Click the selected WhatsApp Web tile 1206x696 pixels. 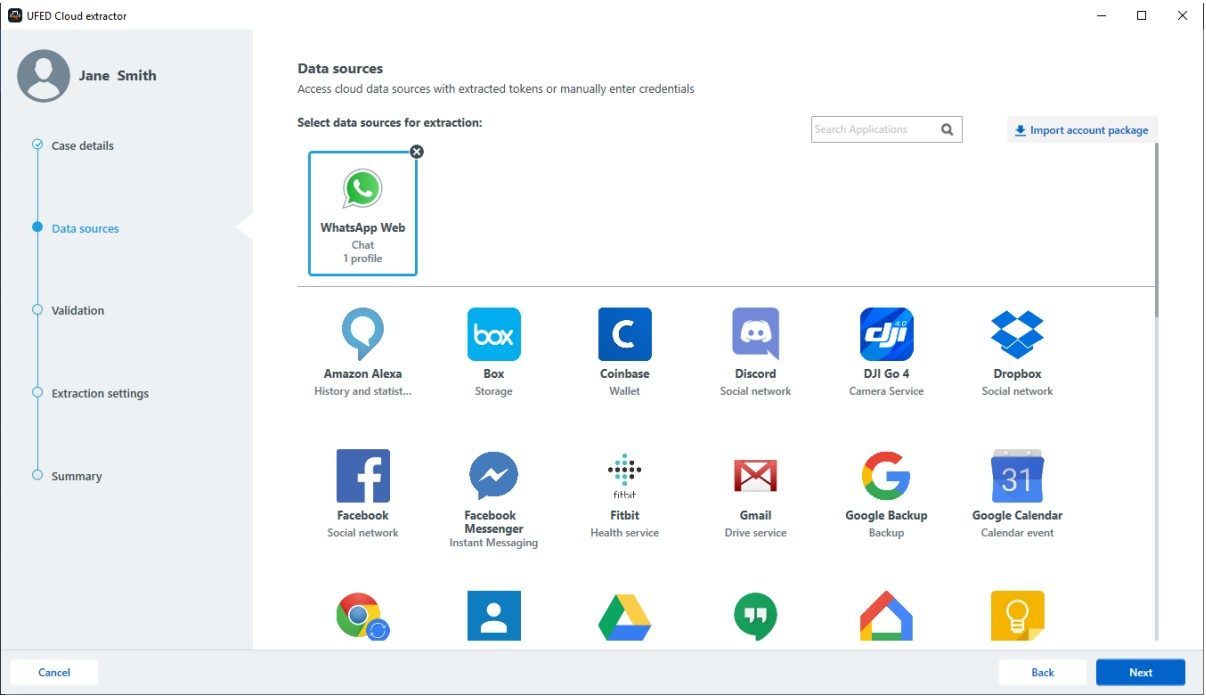(363, 214)
